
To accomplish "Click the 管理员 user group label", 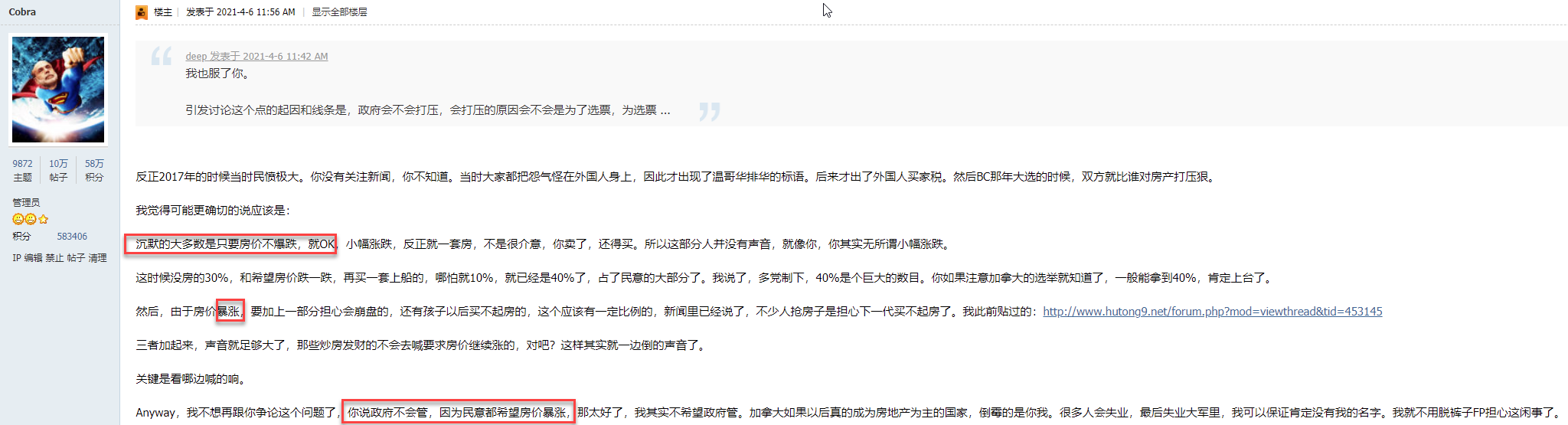I will pos(26,202).
